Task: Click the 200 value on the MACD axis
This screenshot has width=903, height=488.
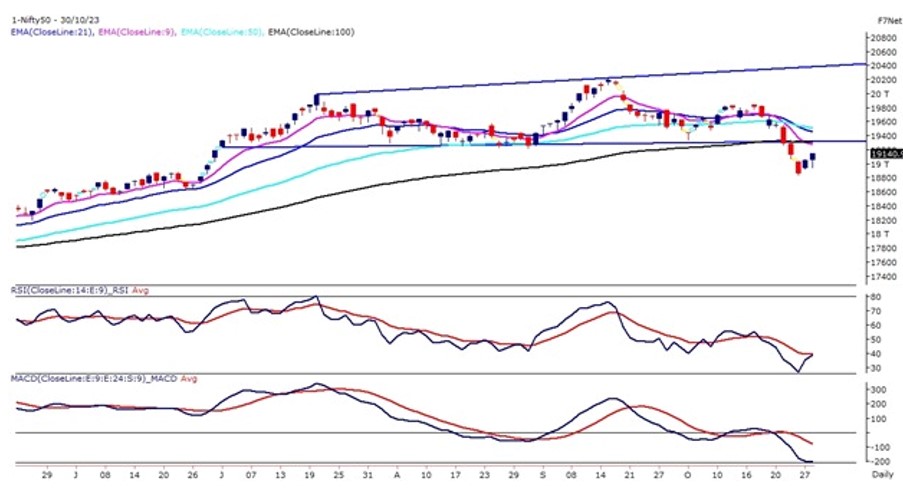Action: pos(878,404)
